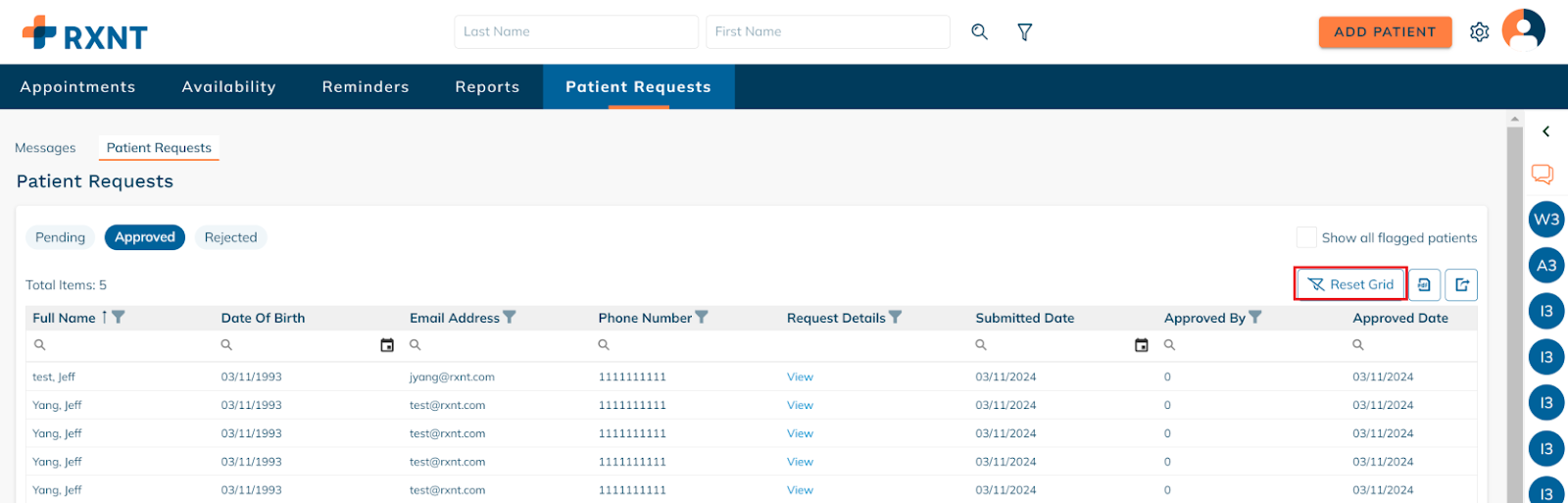Select the Pending status filter
The height and width of the screenshot is (503, 1568).
point(61,237)
